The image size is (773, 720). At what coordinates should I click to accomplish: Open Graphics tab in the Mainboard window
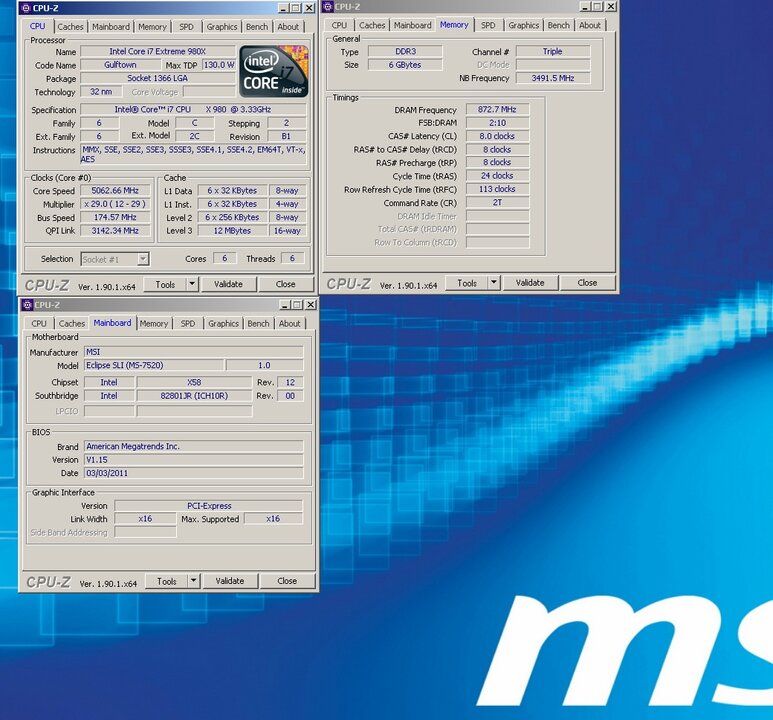coord(223,324)
